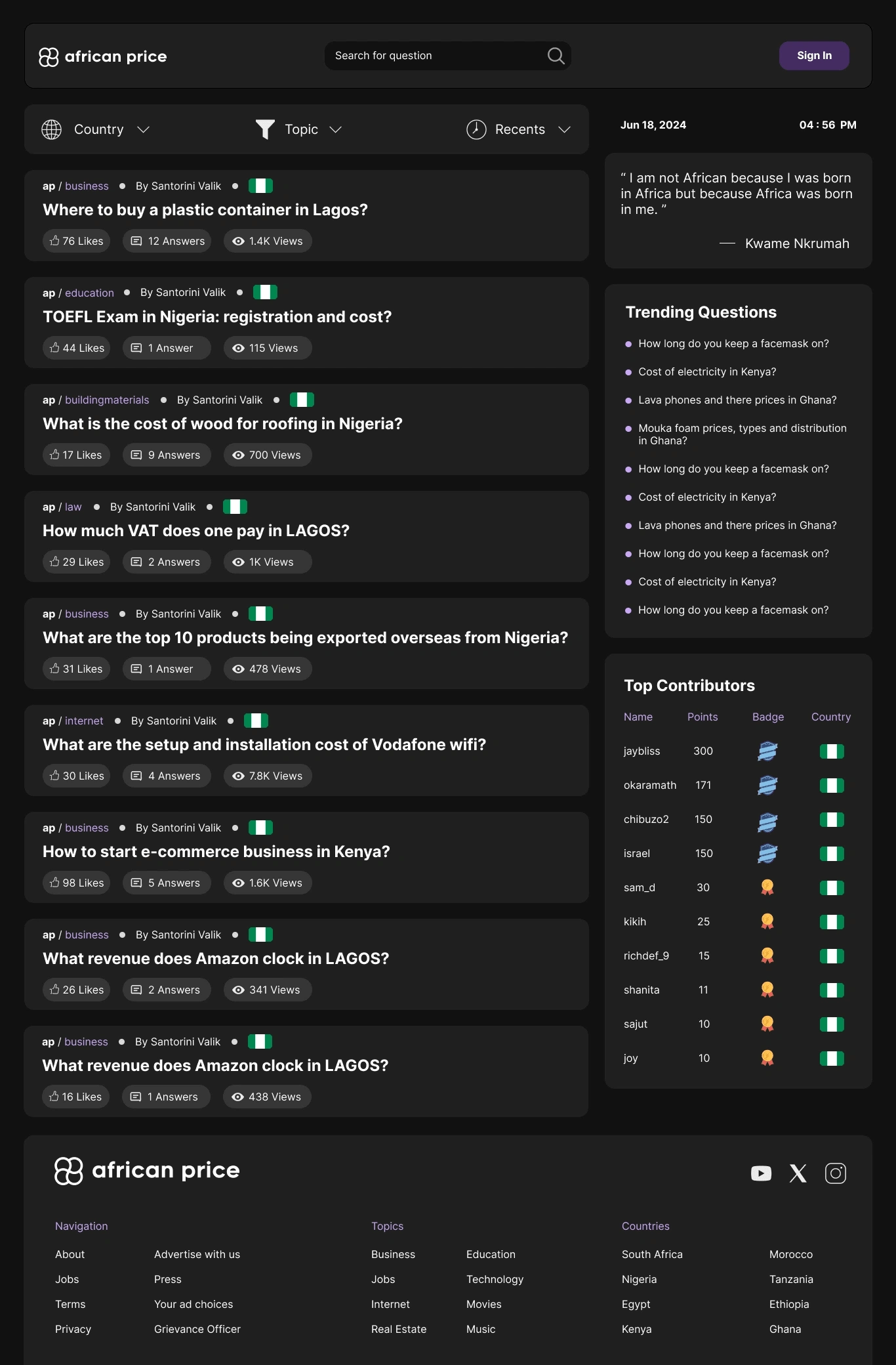896x1365 pixels.
Task: Click the Nigeria flag beside okaramath
Action: click(832, 786)
